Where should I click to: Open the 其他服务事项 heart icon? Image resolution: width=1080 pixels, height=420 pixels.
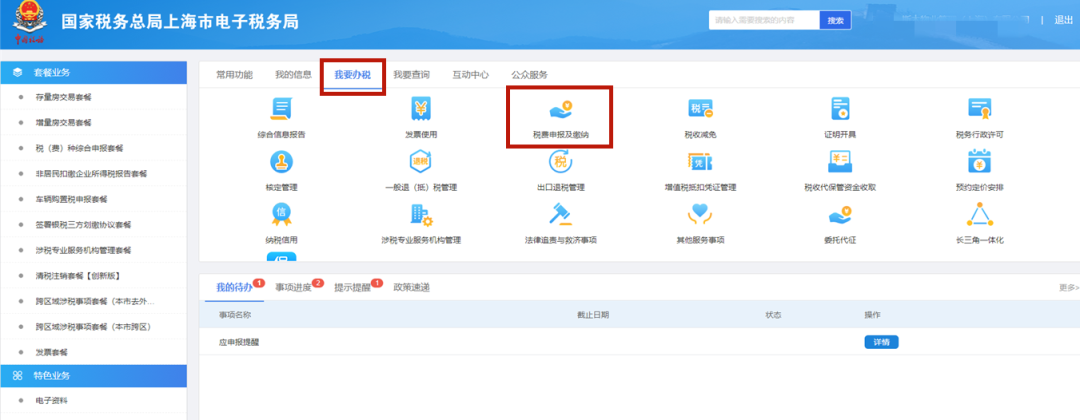tap(700, 215)
